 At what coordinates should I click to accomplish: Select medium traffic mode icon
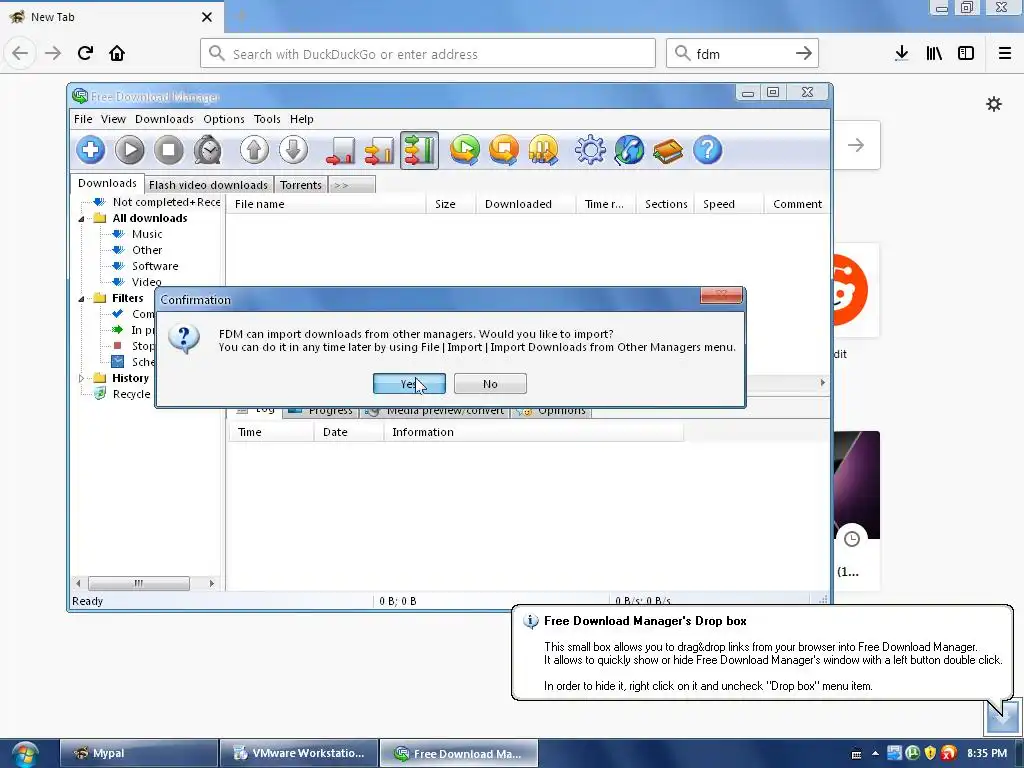379,150
